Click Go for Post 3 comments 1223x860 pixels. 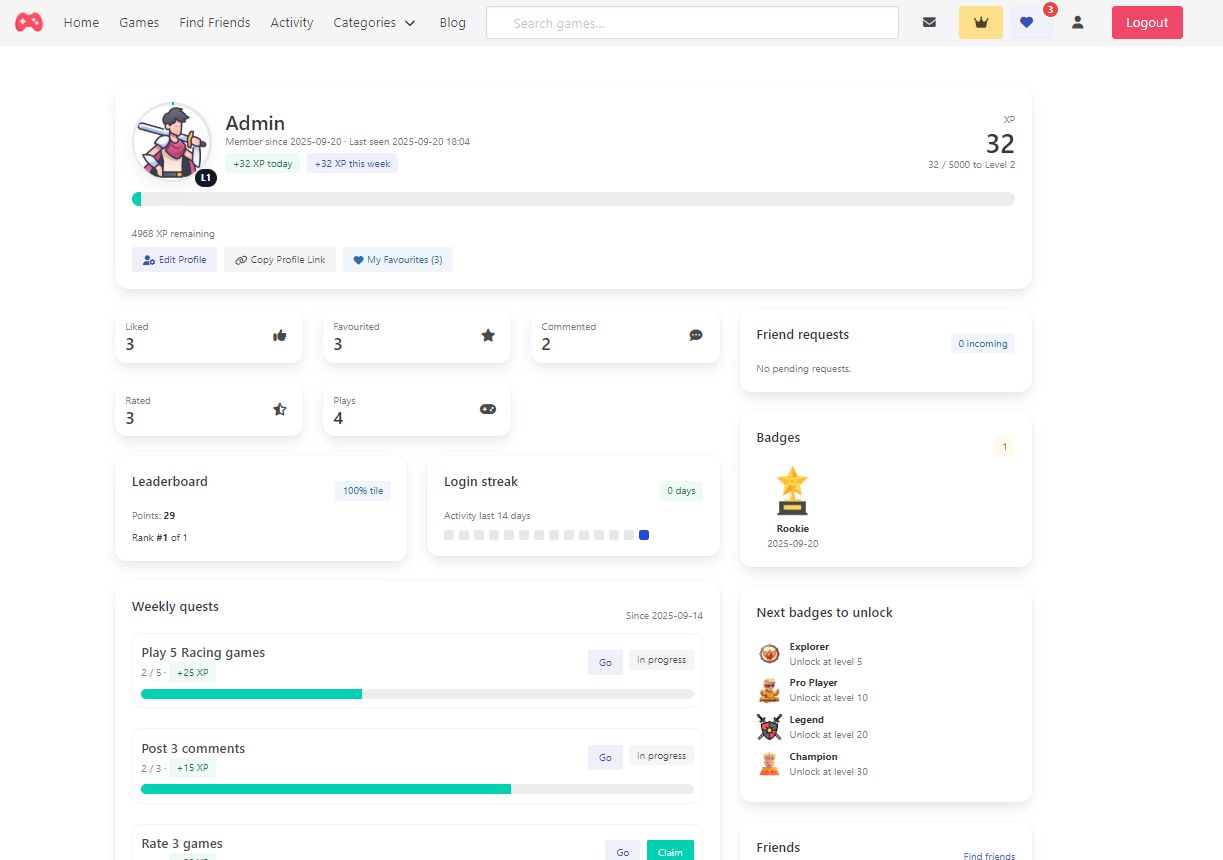pos(605,758)
